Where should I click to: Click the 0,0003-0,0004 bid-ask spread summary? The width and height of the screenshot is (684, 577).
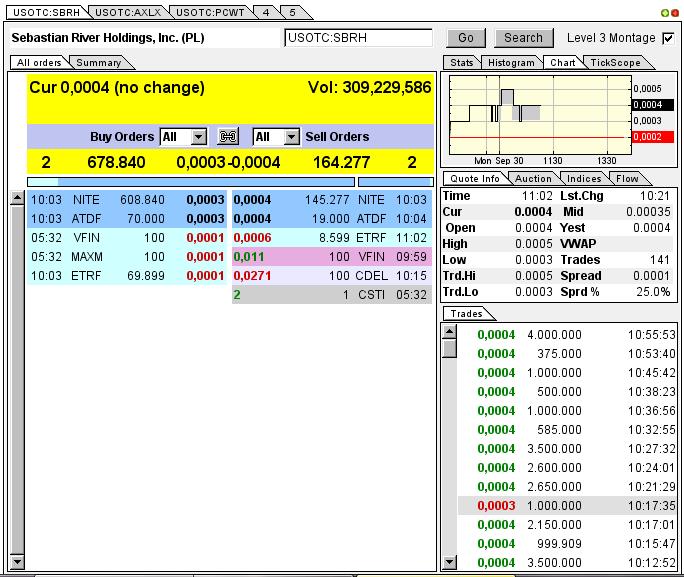[x=228, y=163]
